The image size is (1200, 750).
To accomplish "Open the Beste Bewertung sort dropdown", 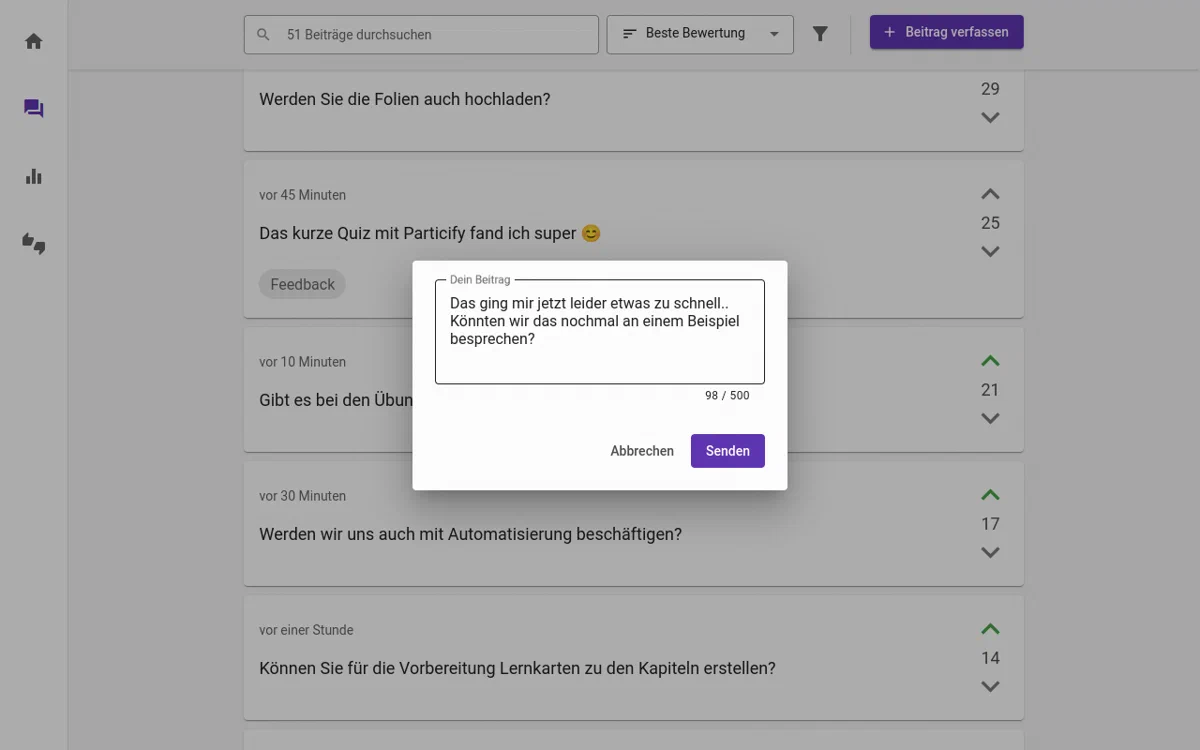I will (x=700, y=34).
